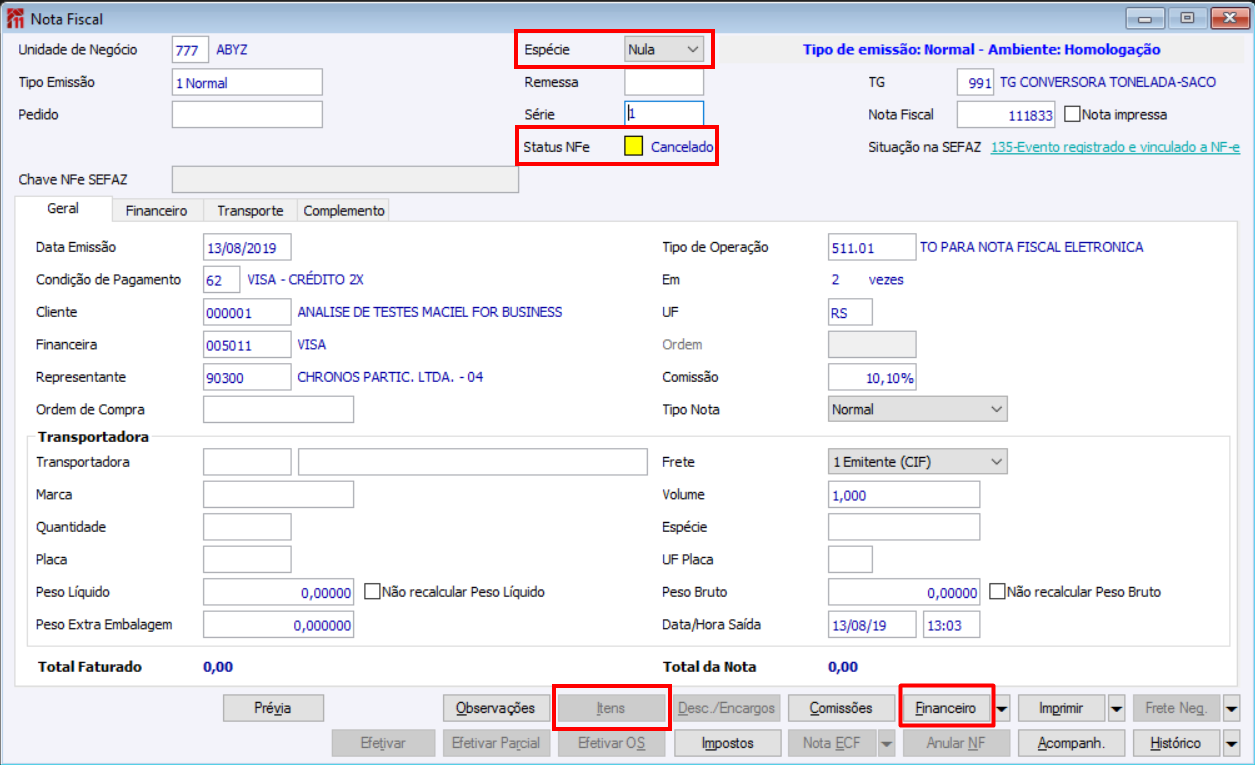
Task: Click the Volume field
Action: pos(904,494)
